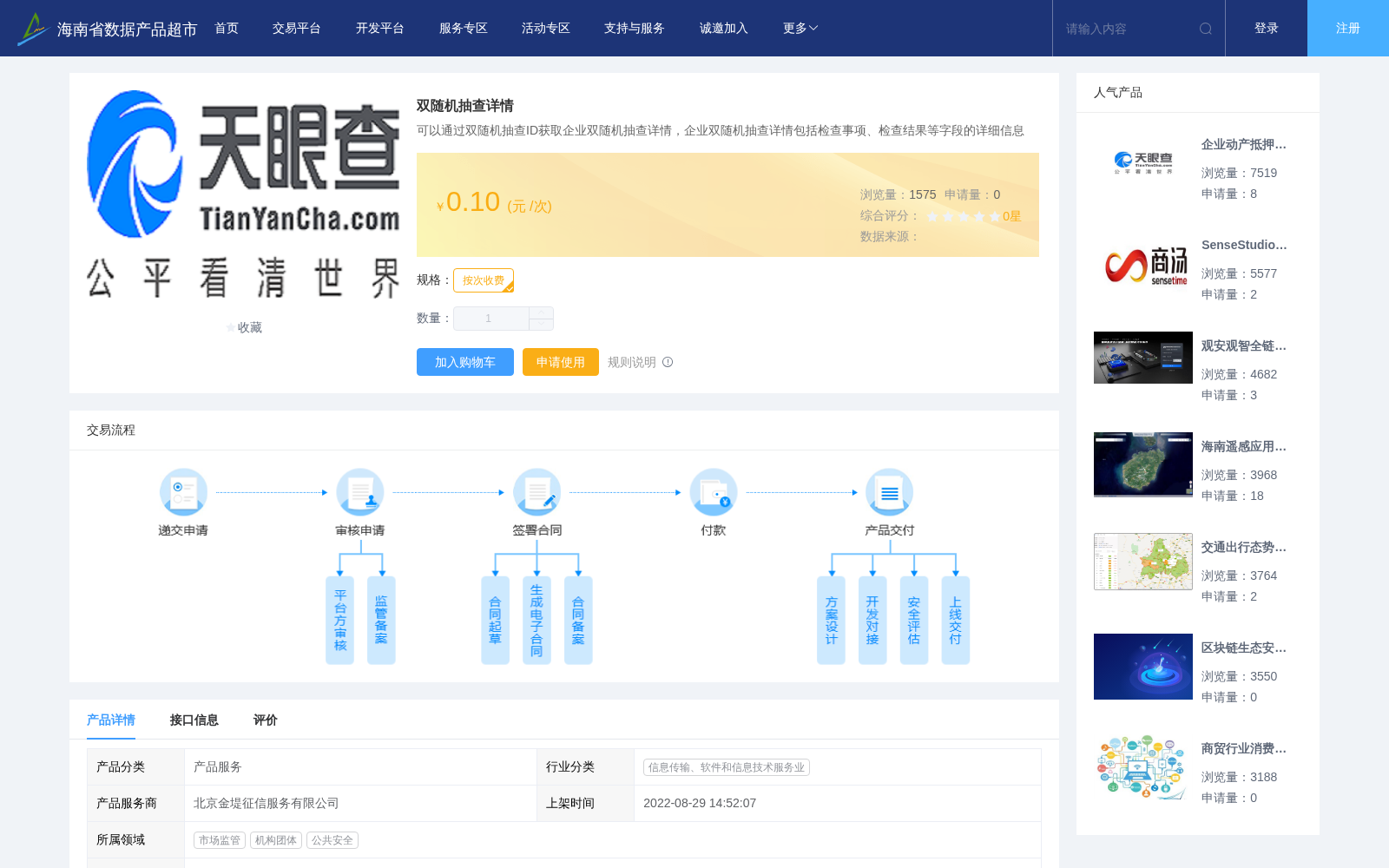Increase quantity with the up arrow
The height and width of the screenshot is (868, 1389).
(541, 312)
